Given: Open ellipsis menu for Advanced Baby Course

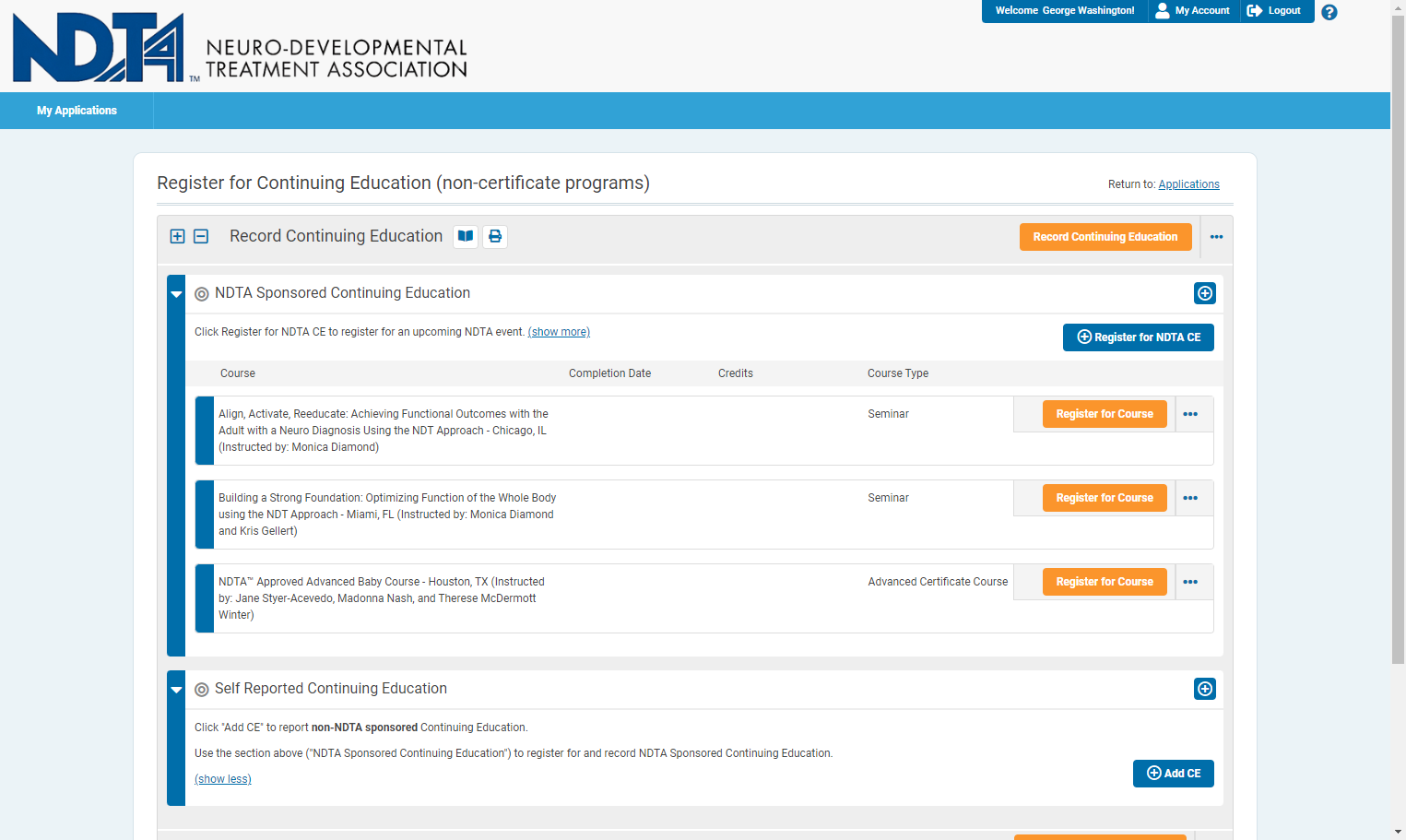Looking at the screenshot, I should point(1190,582).
